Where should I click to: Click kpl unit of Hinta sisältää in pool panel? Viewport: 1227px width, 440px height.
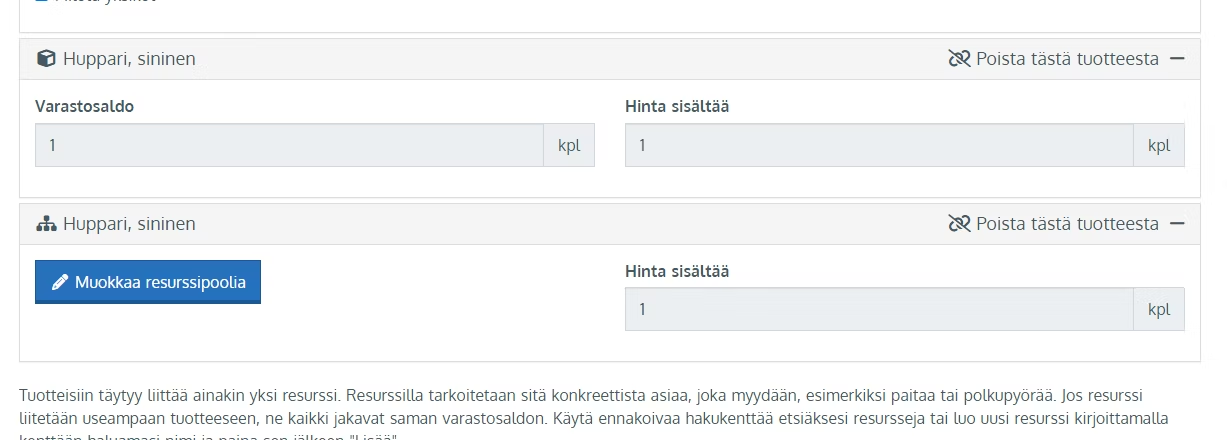(1159, 309)
